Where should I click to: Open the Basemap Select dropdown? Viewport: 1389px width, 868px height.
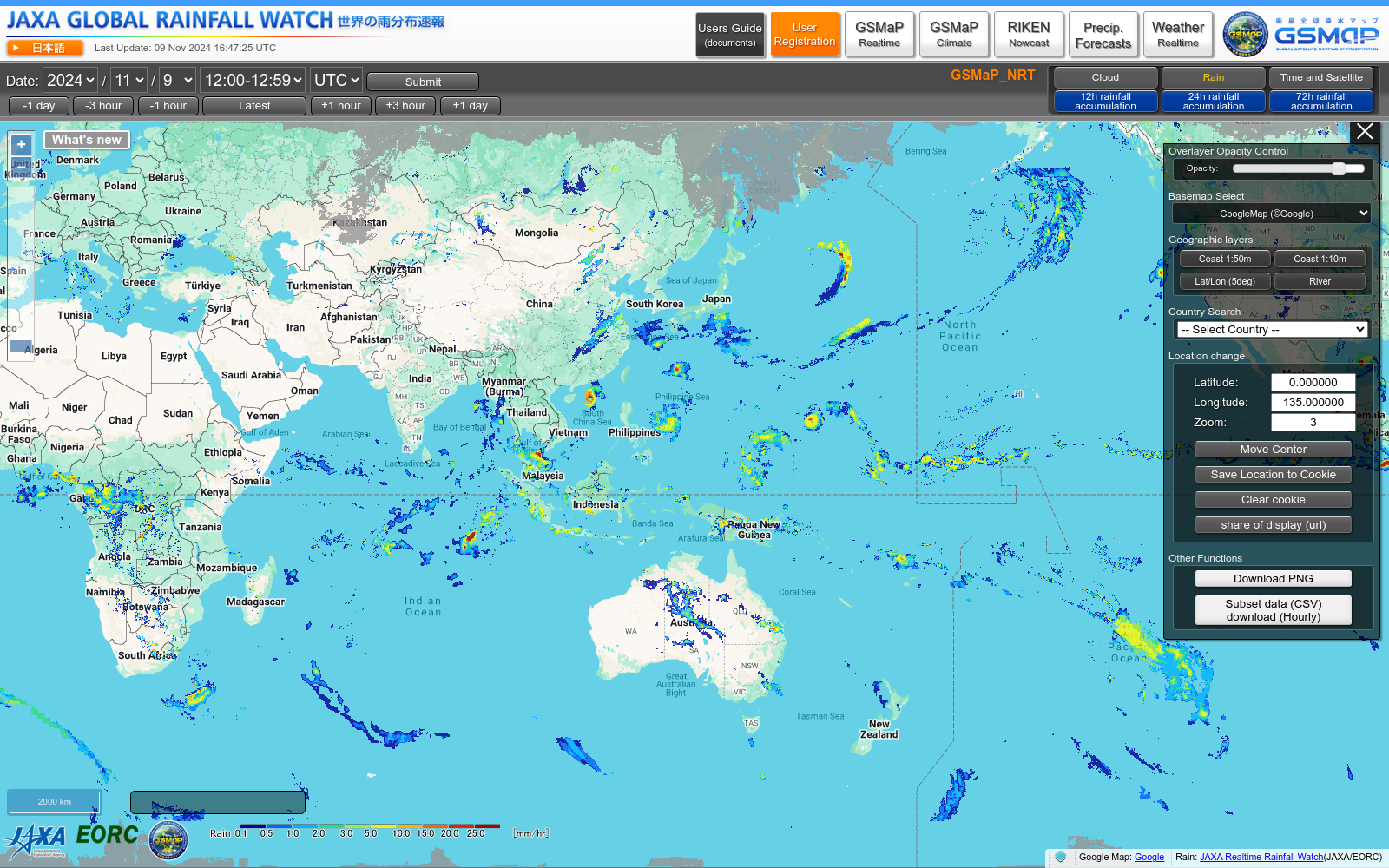tap(1272, 213)
